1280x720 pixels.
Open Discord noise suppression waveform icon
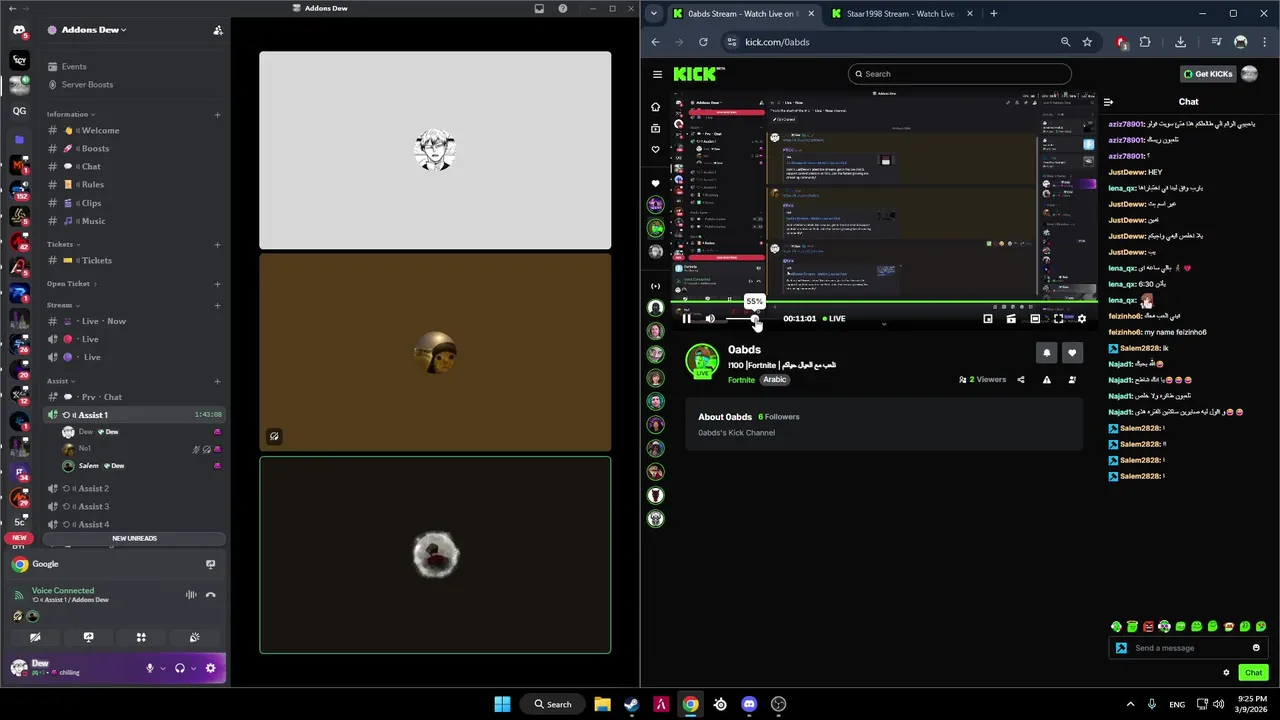click(190, 595)
